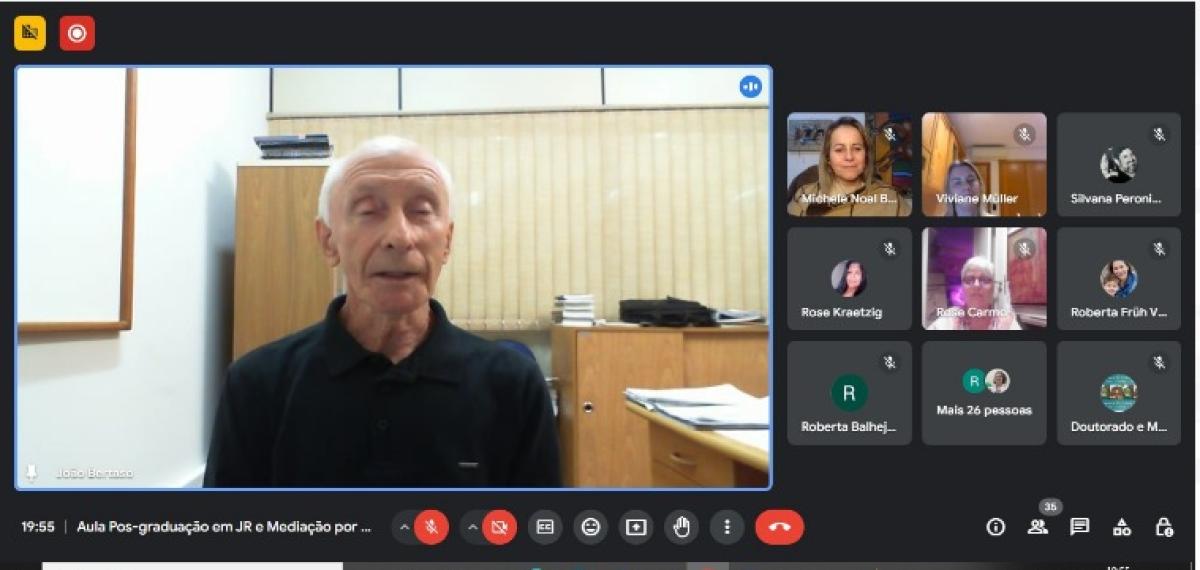The image size is (1200, 570).
Task: Raise hand using the hand icon
Action: tap(682, 527)
